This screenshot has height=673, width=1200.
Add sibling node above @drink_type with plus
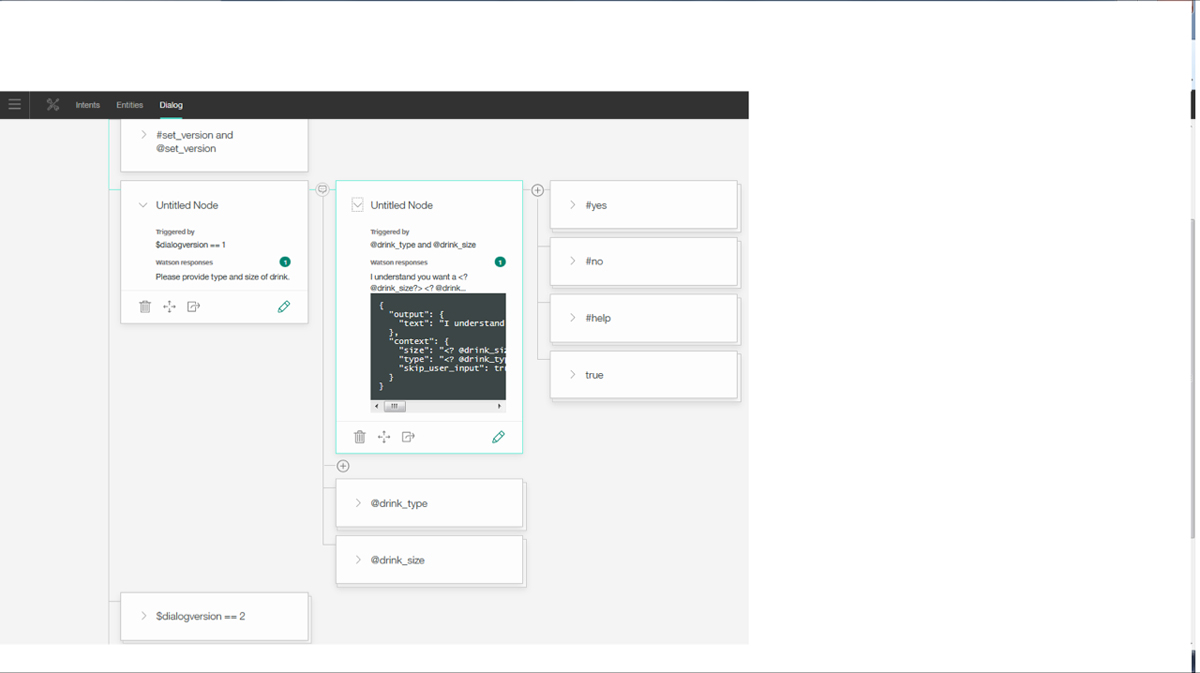pos(343,466)
